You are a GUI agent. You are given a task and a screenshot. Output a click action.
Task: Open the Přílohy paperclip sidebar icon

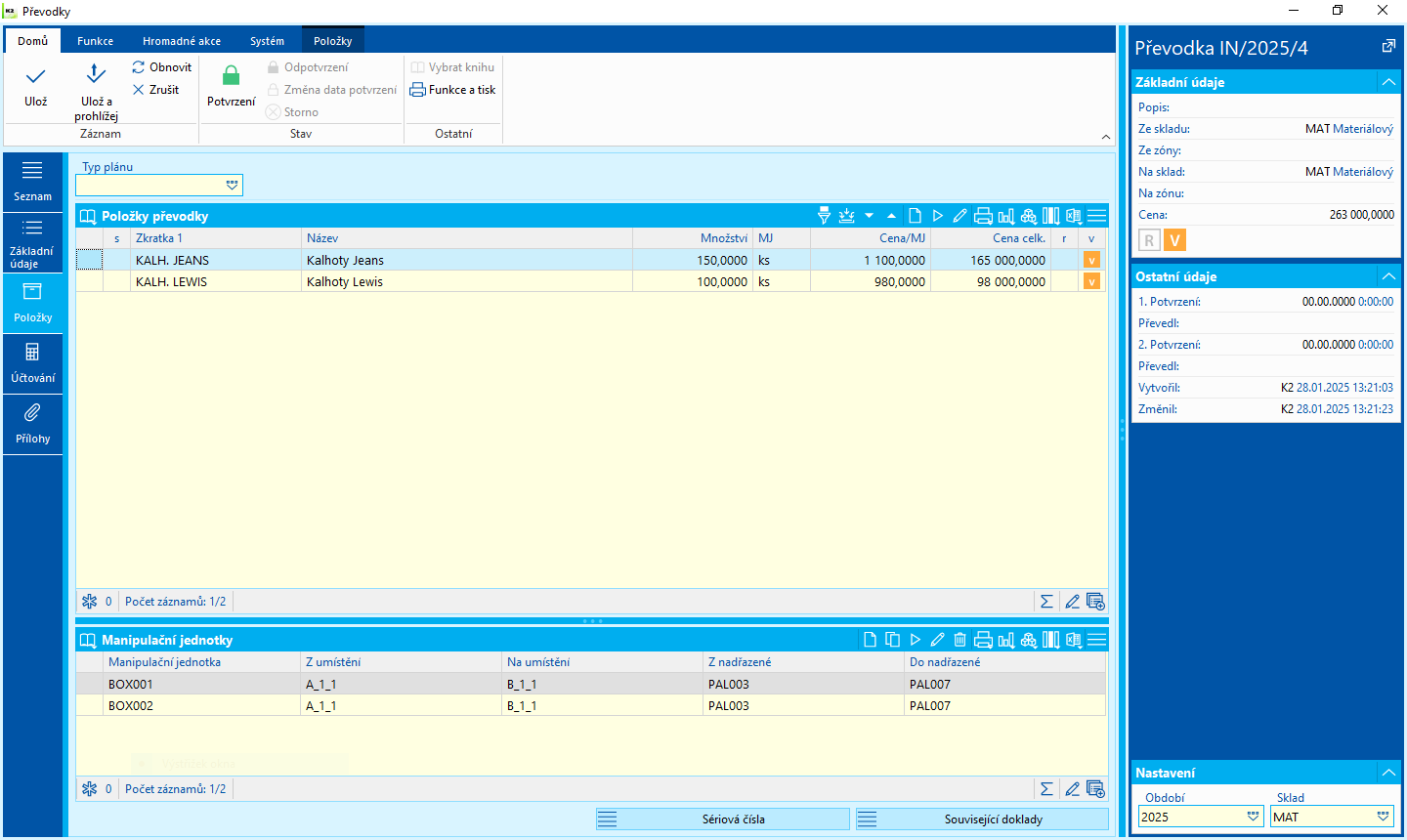(32, 422)
